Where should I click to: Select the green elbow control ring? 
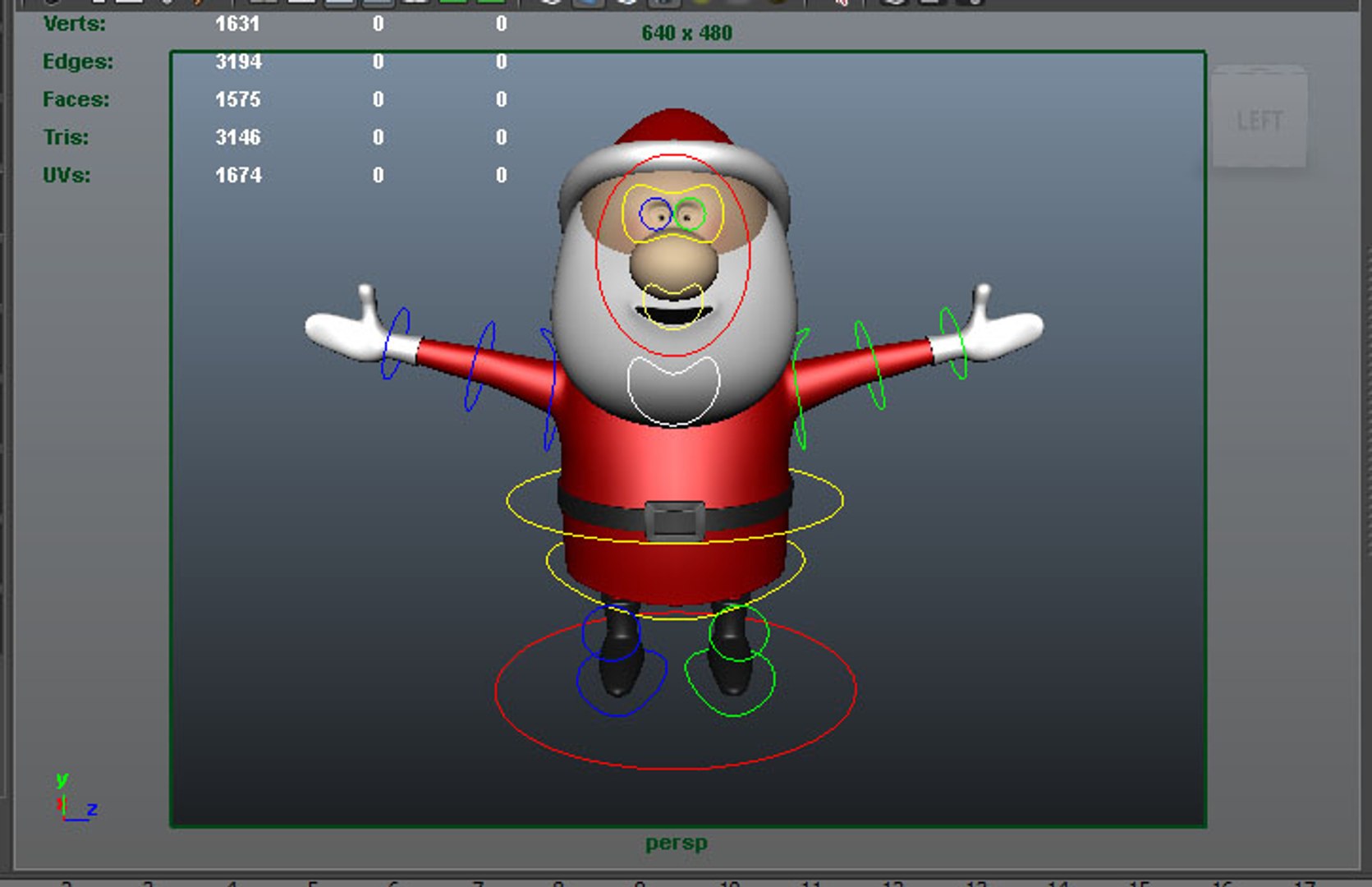point(870,365)
